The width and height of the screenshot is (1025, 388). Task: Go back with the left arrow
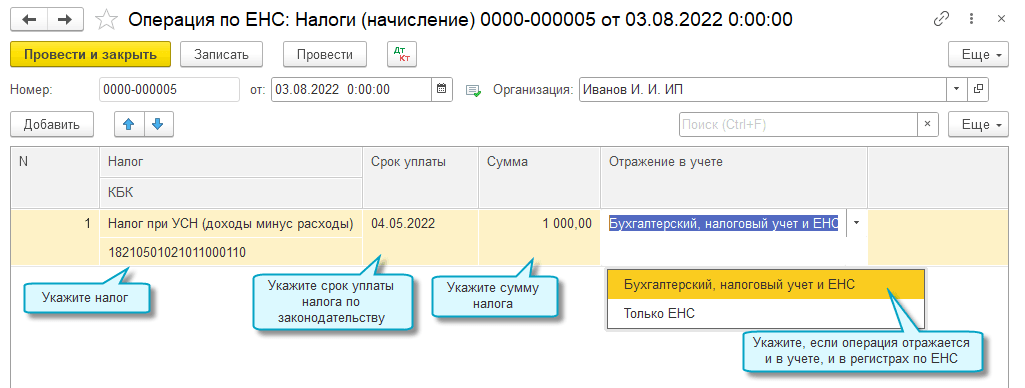click(x=30, y=20)
